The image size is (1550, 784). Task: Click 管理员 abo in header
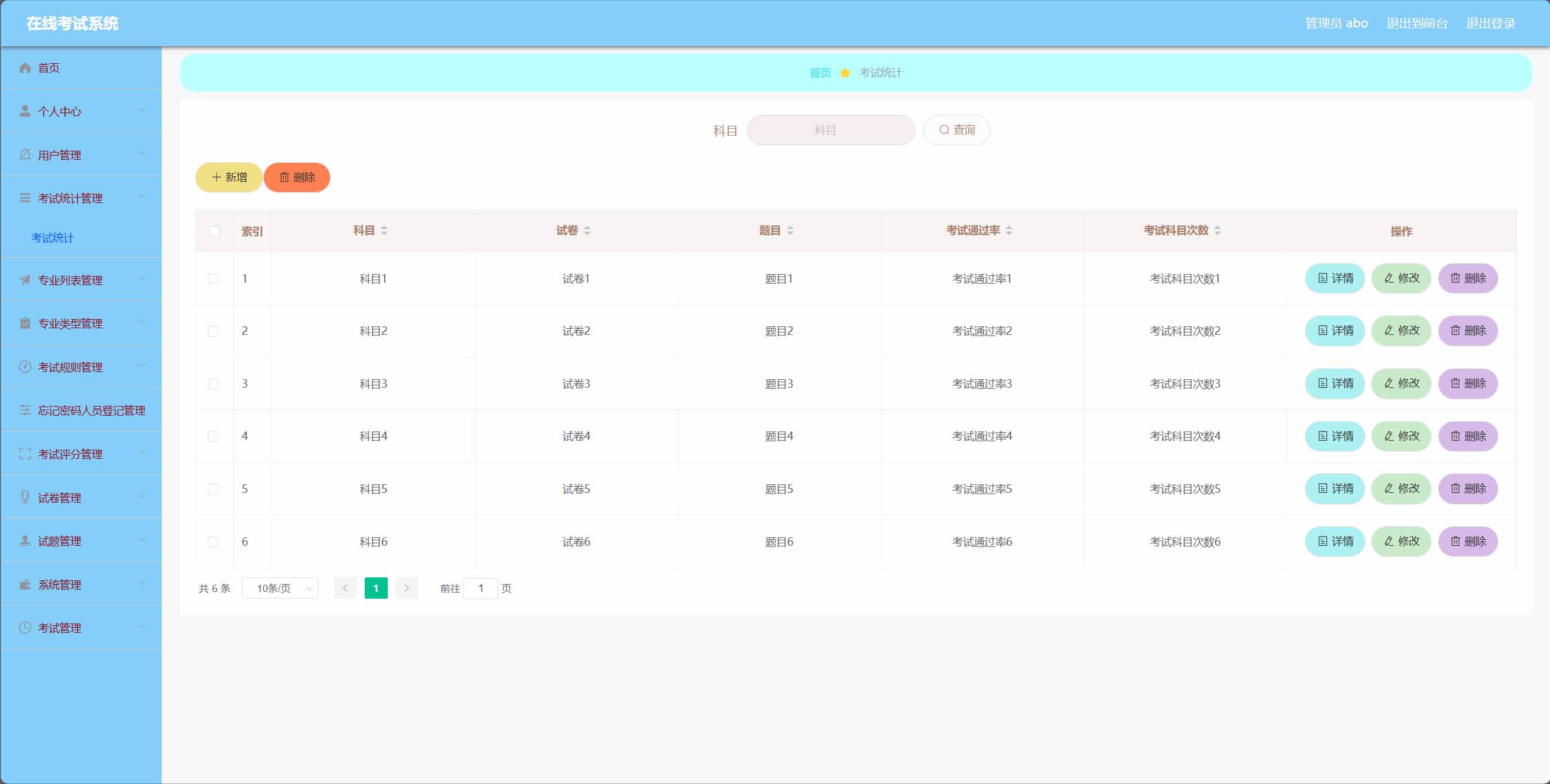point(1337,23)
